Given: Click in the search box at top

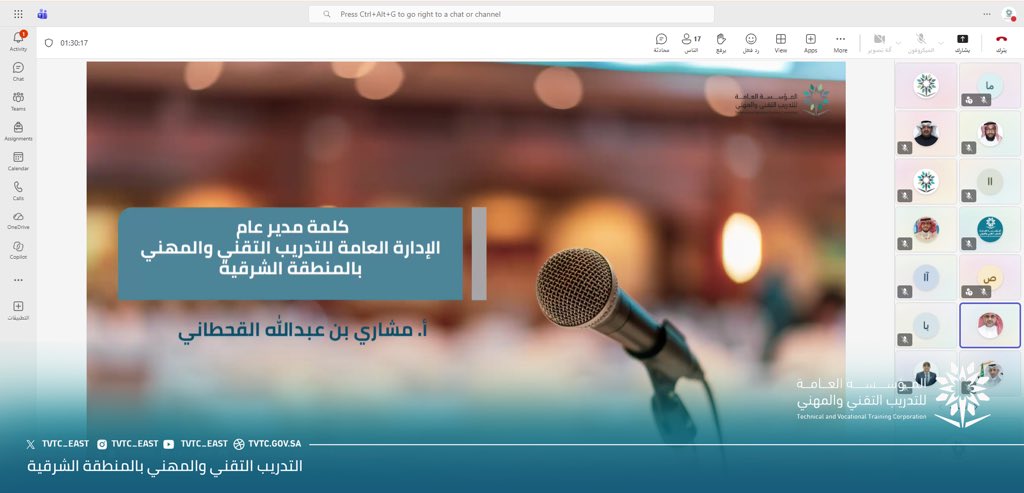Looking at the screenshot, I should (x=511, y=14).
